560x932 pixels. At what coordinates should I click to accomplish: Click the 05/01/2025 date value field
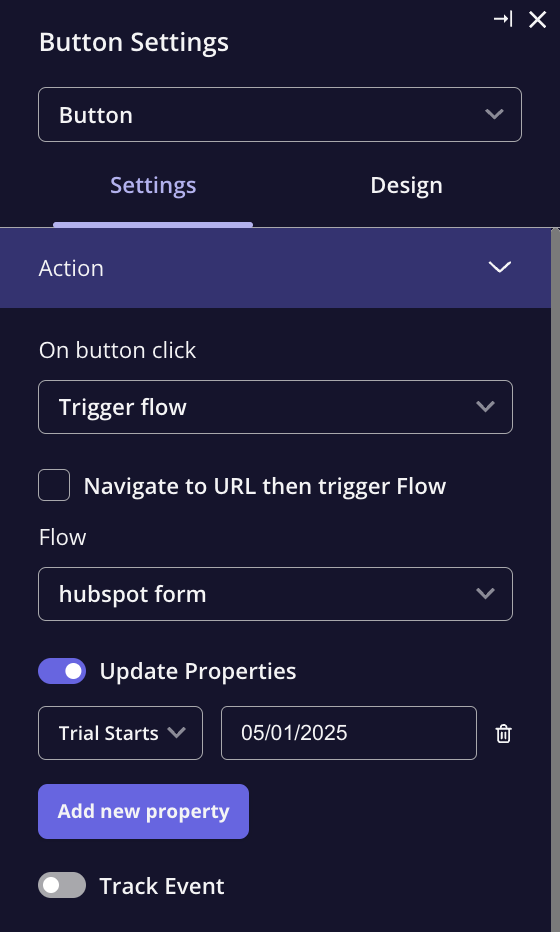349,733
